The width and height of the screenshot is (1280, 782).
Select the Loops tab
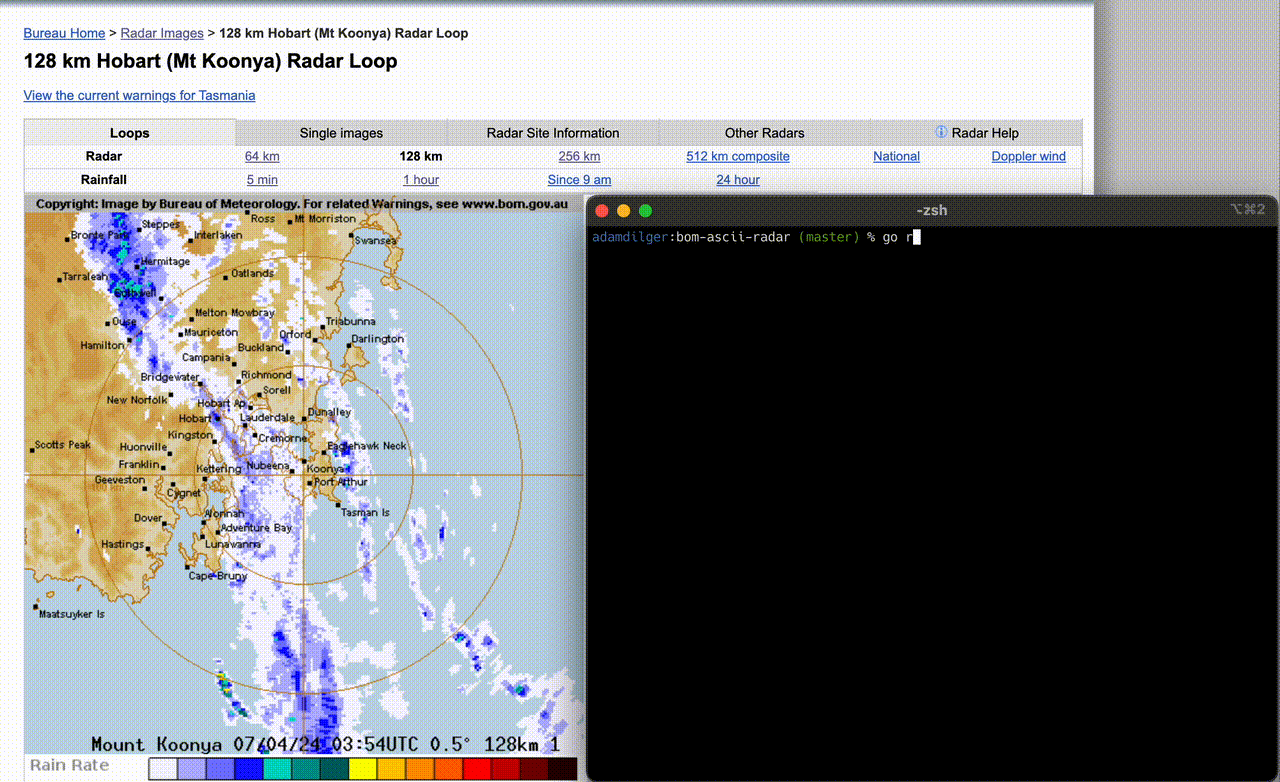point(129,132)
